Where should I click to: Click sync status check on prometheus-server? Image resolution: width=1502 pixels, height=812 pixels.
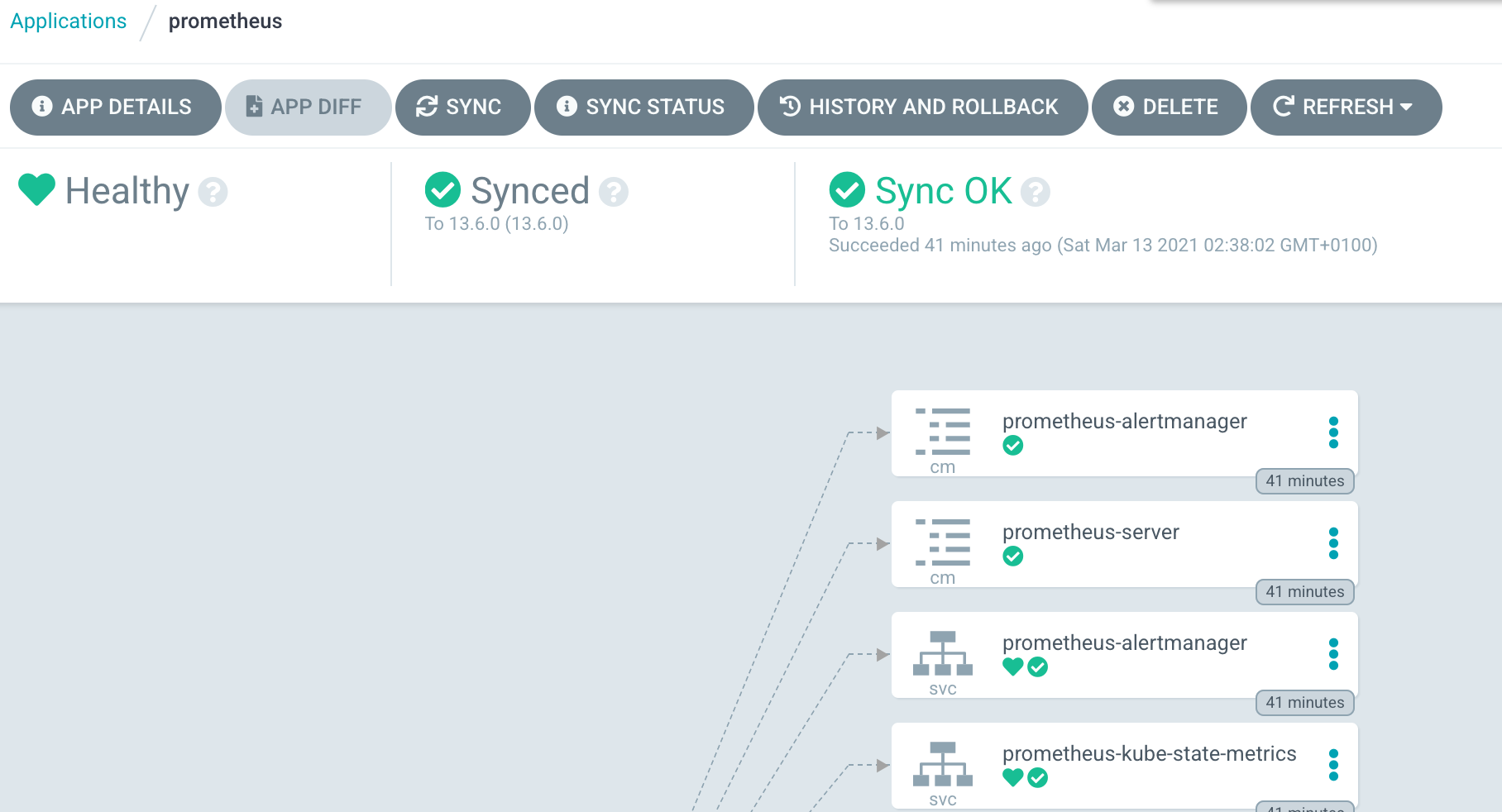pos(1013,556)
